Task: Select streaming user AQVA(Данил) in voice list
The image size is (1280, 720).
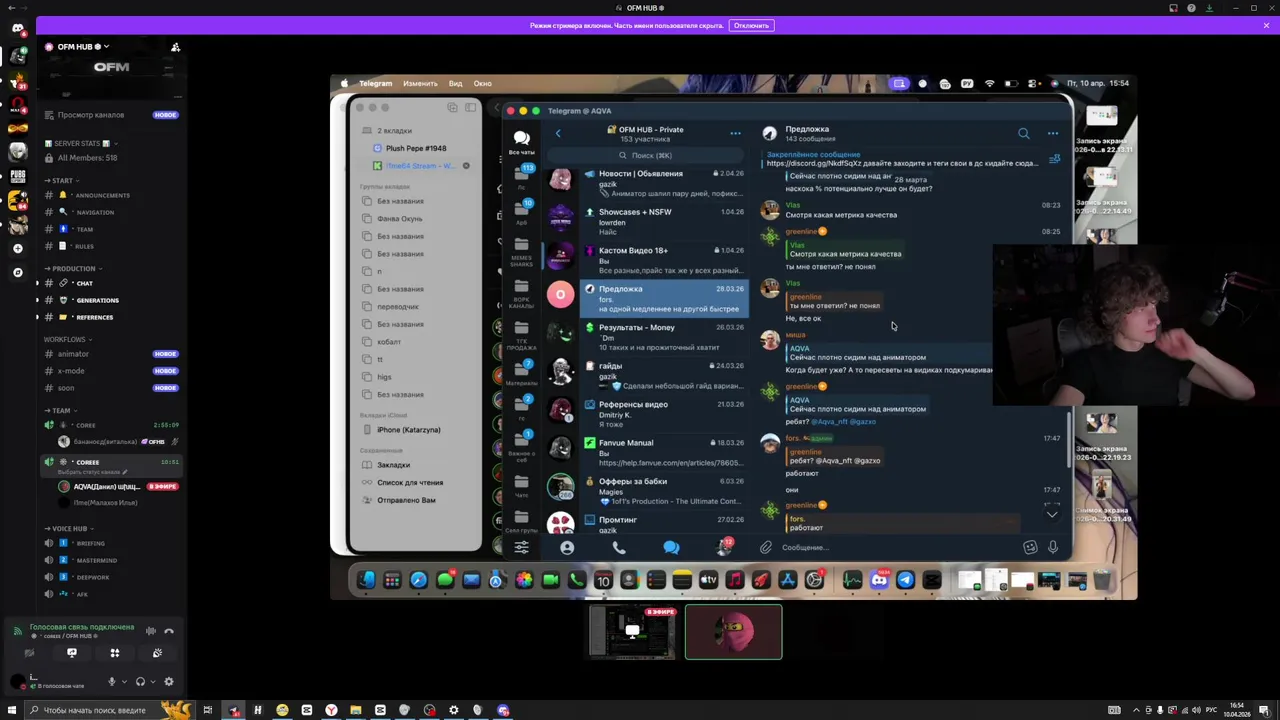Action: (x=118, y=487)
